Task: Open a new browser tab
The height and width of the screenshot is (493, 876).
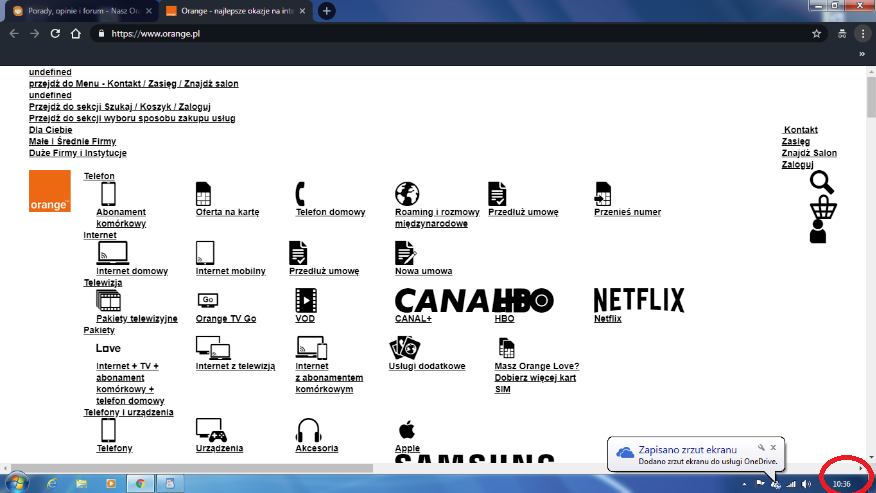Action: [326, 11]
